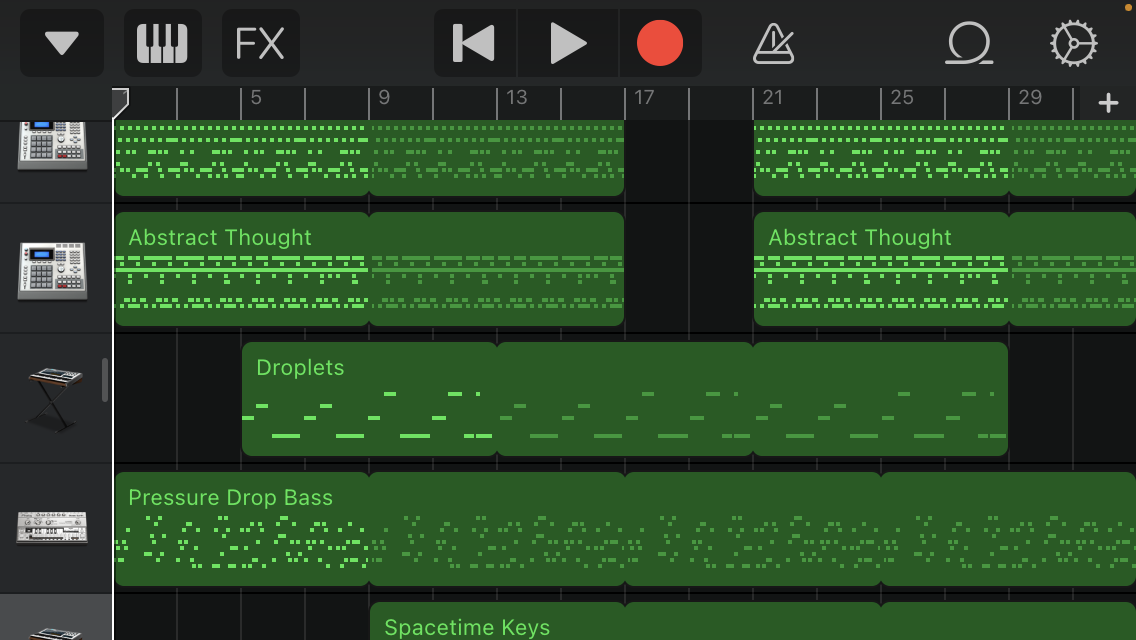Select the Droplets region in the timeline
Viewport: 1136px width, 640px height.
click(x=369, y=399)
